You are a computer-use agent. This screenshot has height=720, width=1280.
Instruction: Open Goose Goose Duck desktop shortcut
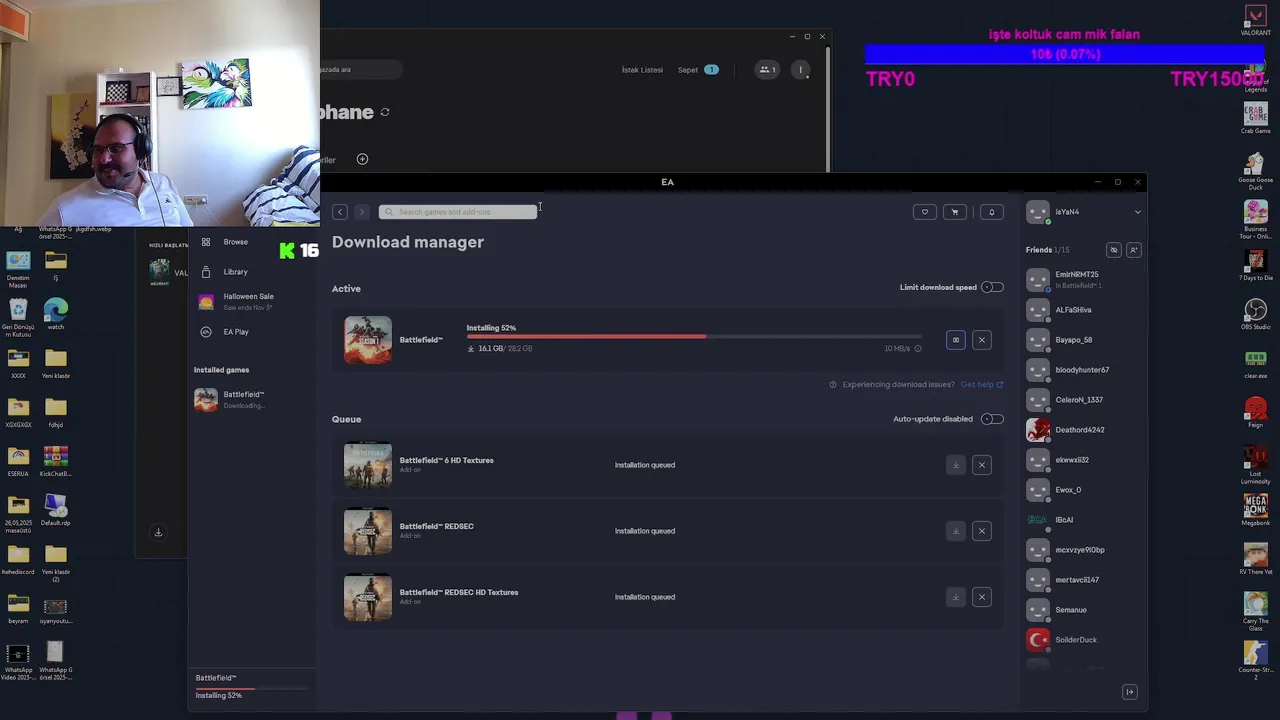click(x=1256, y=170)
